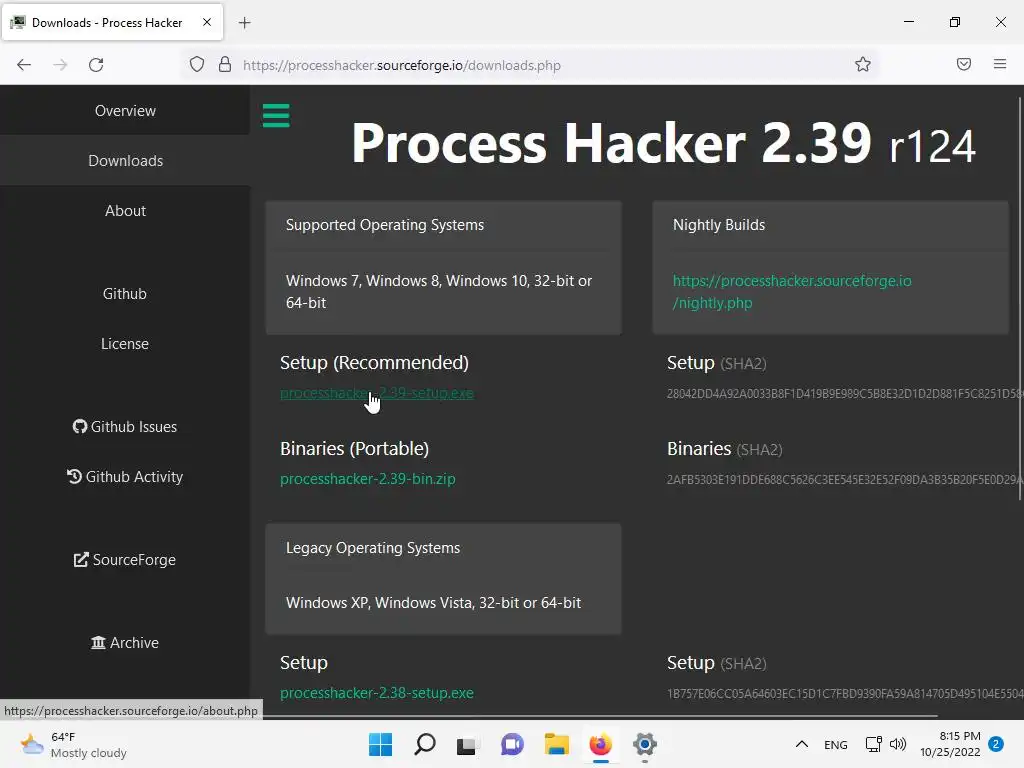This screenshot has height=768, width=1024.
Task: Close the Downloads - Process Hacker tab
Action: click(x=206, y=22)
